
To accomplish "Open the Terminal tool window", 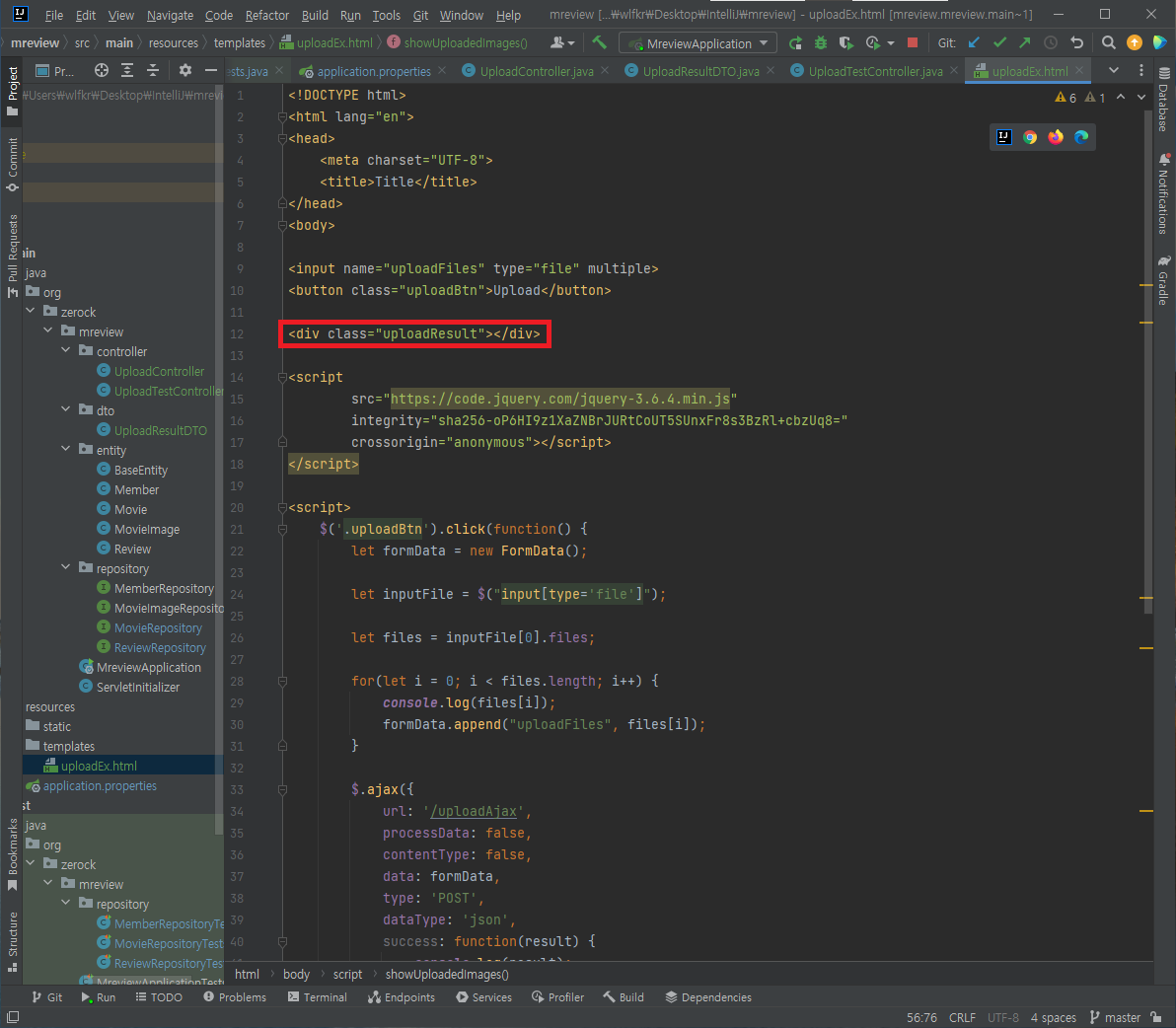I will [318, 997].
